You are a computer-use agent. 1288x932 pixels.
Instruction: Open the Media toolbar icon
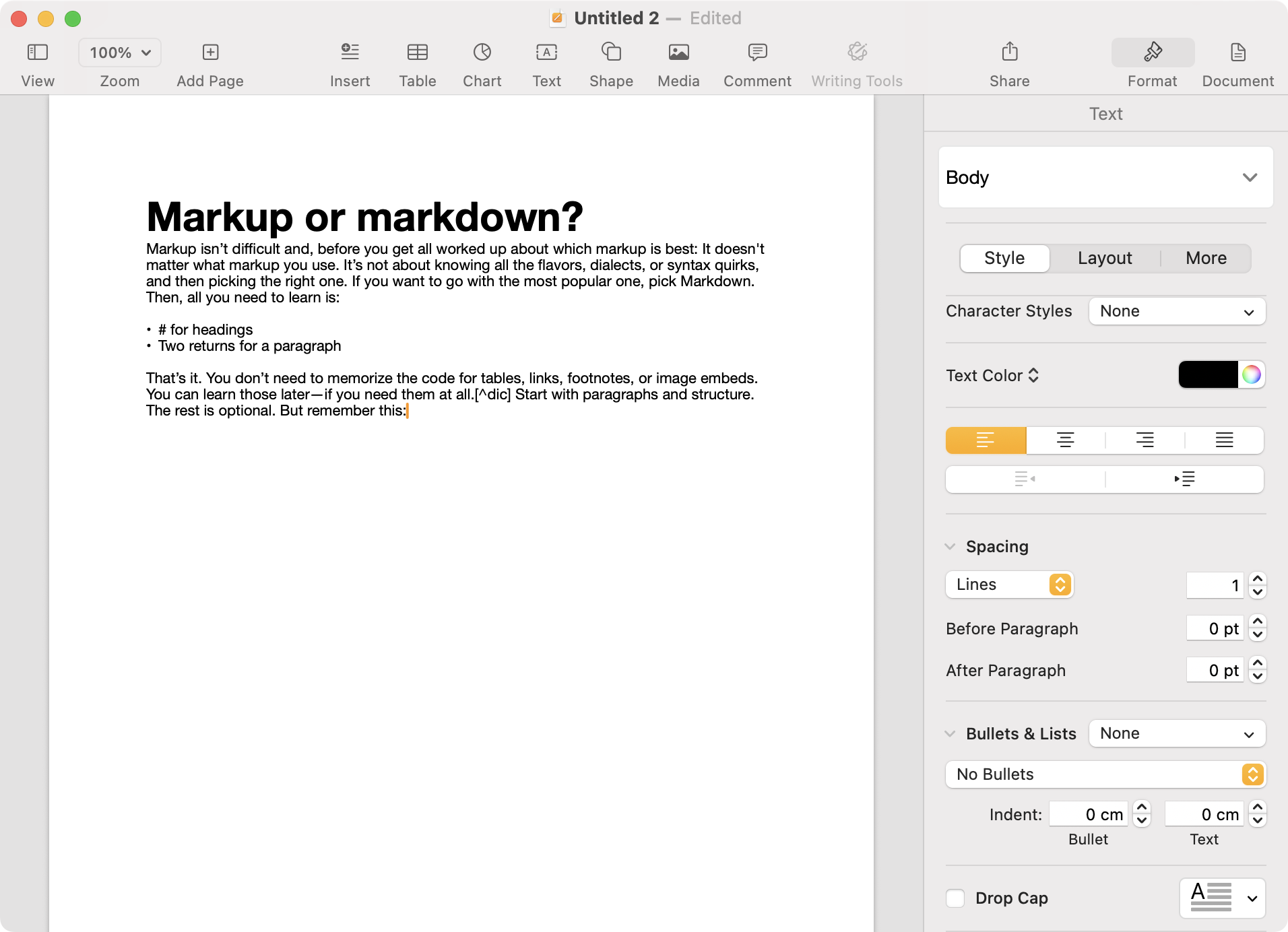coord(678,53)
